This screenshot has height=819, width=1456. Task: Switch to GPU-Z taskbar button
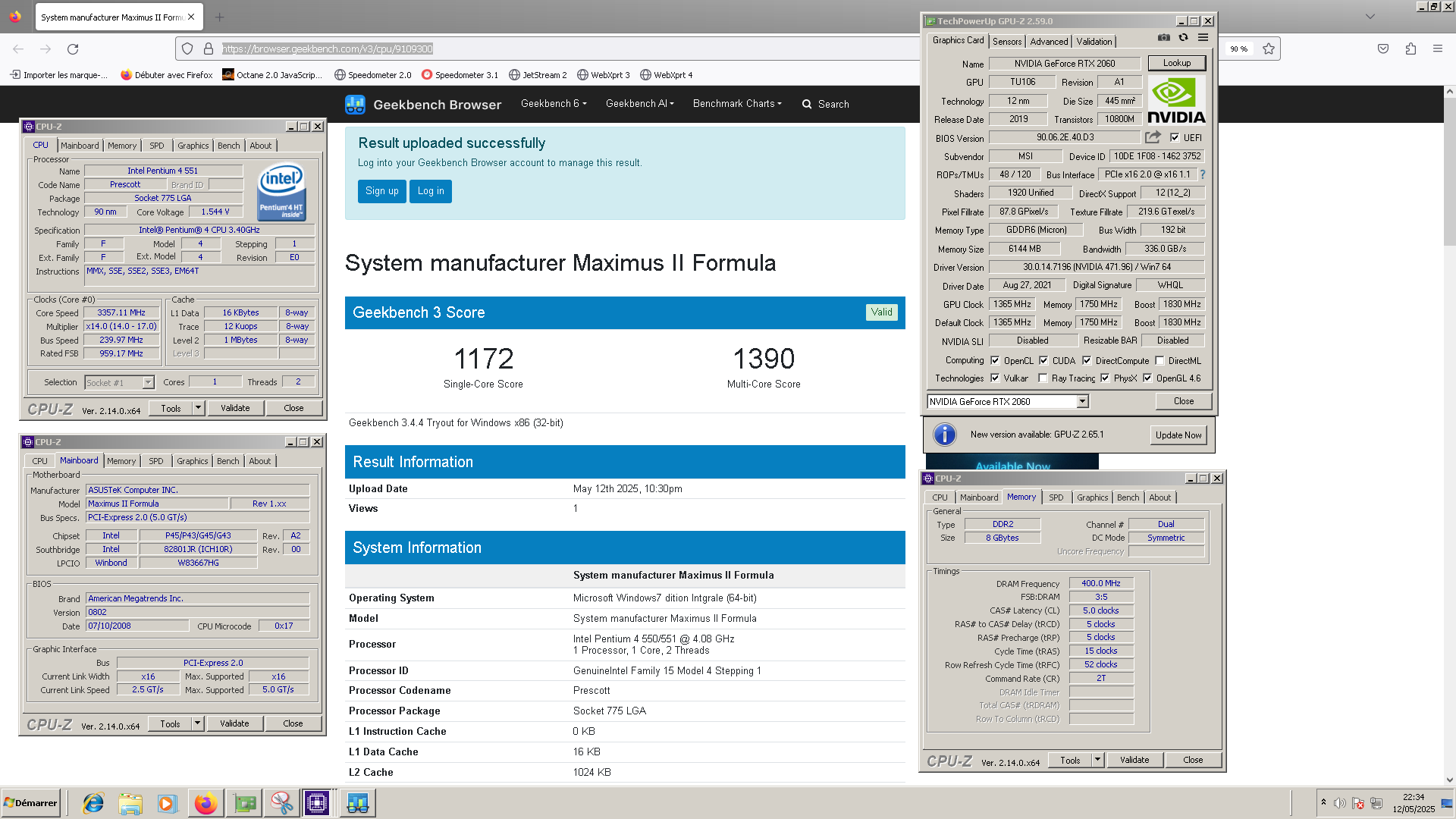[x=245, y=803]
